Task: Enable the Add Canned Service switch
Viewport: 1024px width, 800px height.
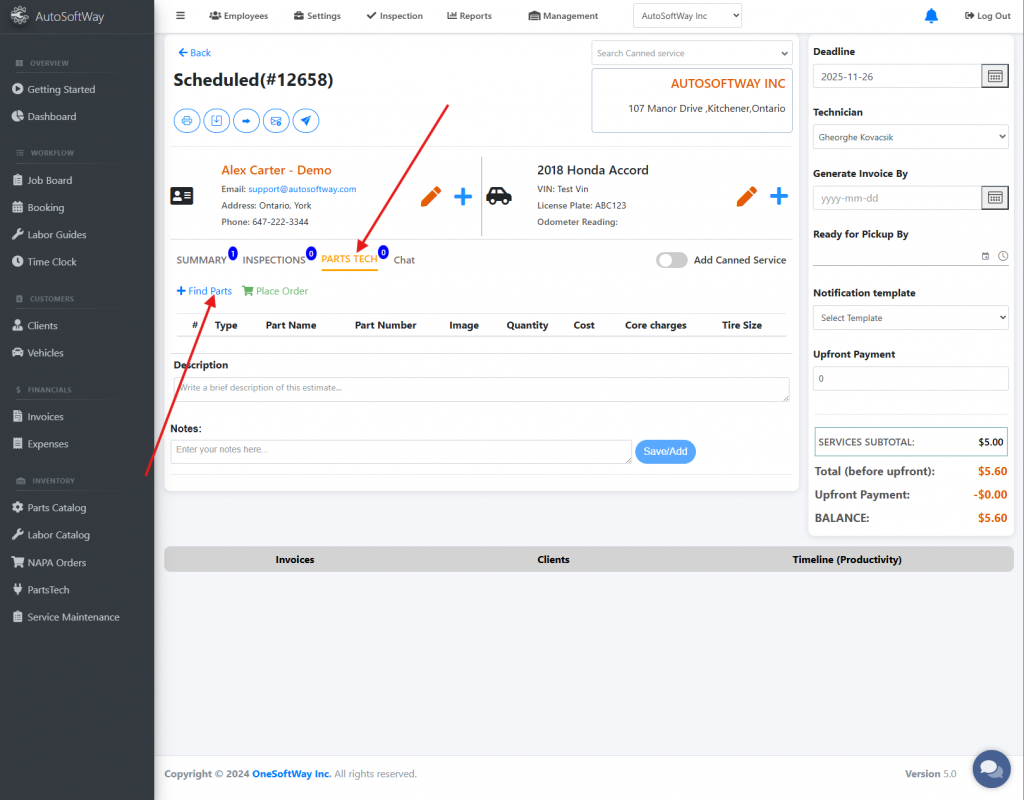Action: [671, 260]
